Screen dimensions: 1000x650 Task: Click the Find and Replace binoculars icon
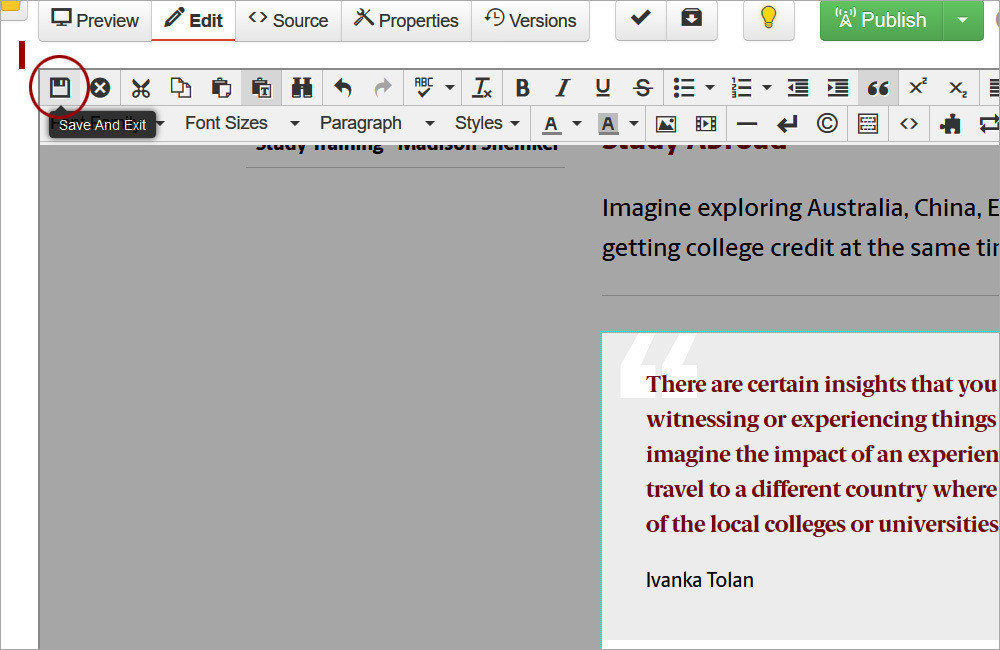301,88
